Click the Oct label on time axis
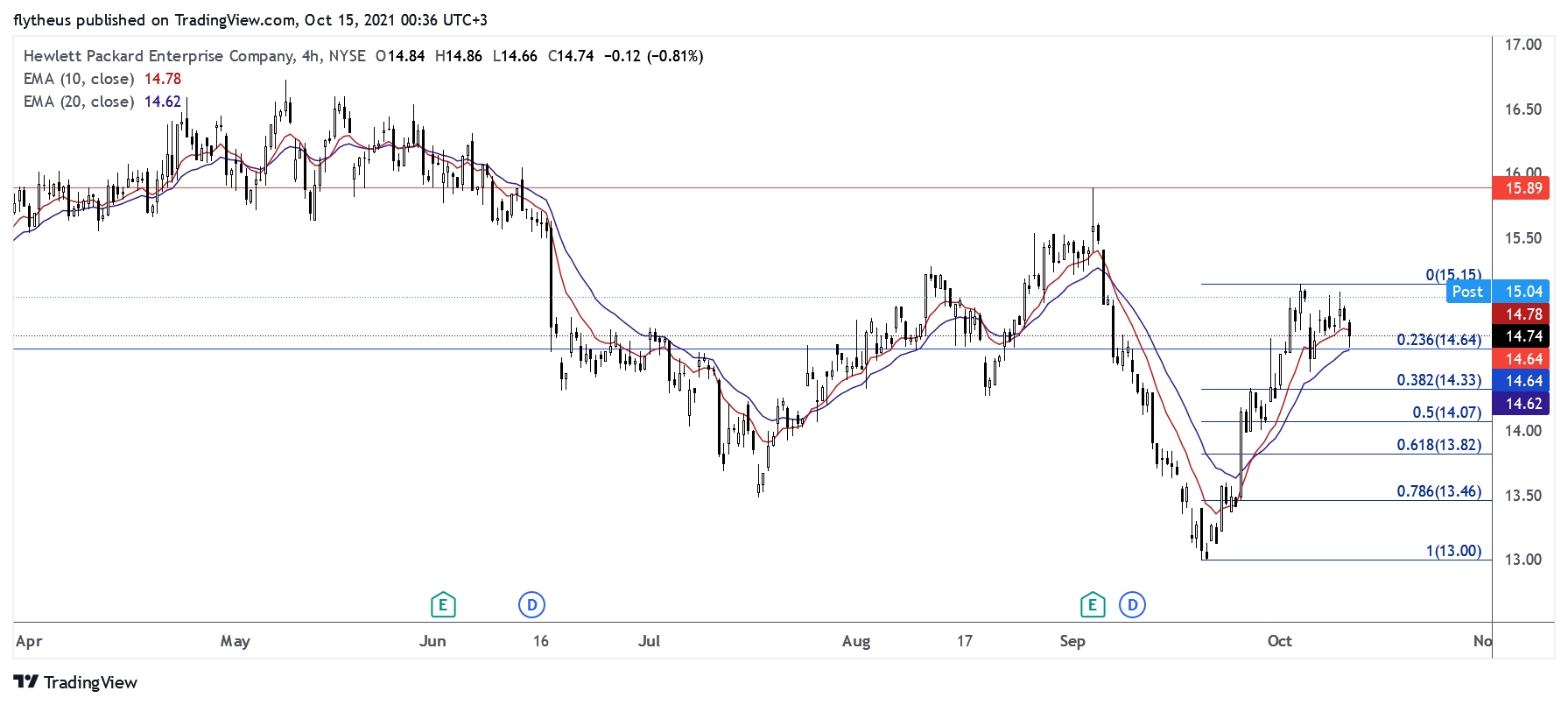The height and width of the screenshot is (705, 1568). tap(1280, 641)
